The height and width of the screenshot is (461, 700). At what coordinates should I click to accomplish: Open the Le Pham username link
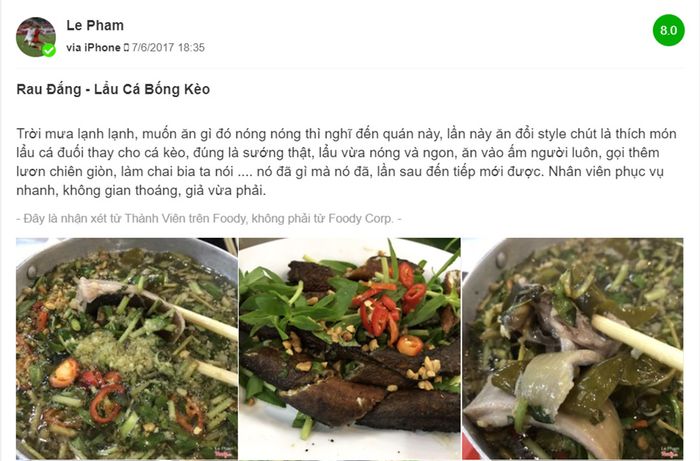(95, 25)
